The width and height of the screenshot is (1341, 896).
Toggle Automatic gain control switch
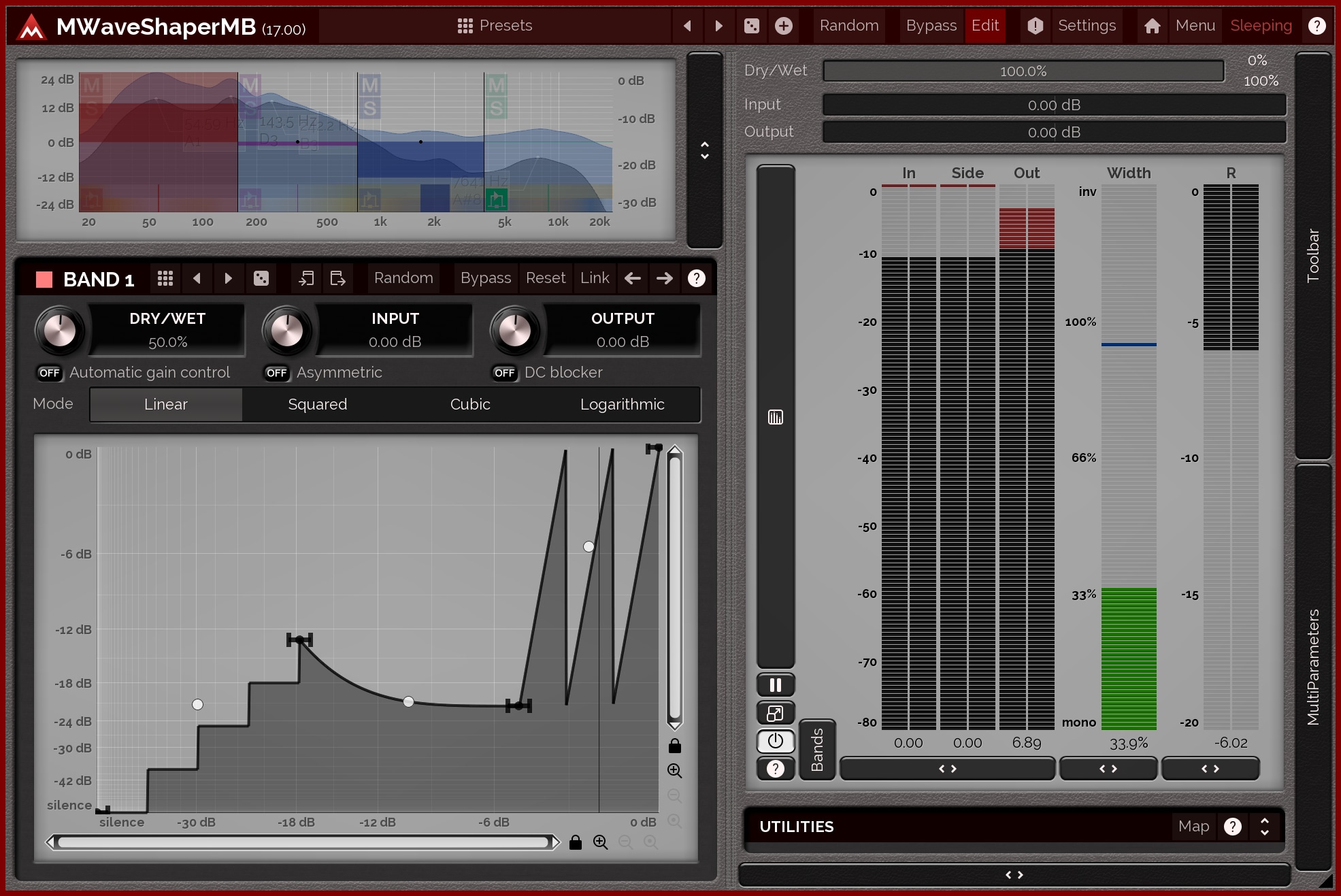[x=49, y=373]
